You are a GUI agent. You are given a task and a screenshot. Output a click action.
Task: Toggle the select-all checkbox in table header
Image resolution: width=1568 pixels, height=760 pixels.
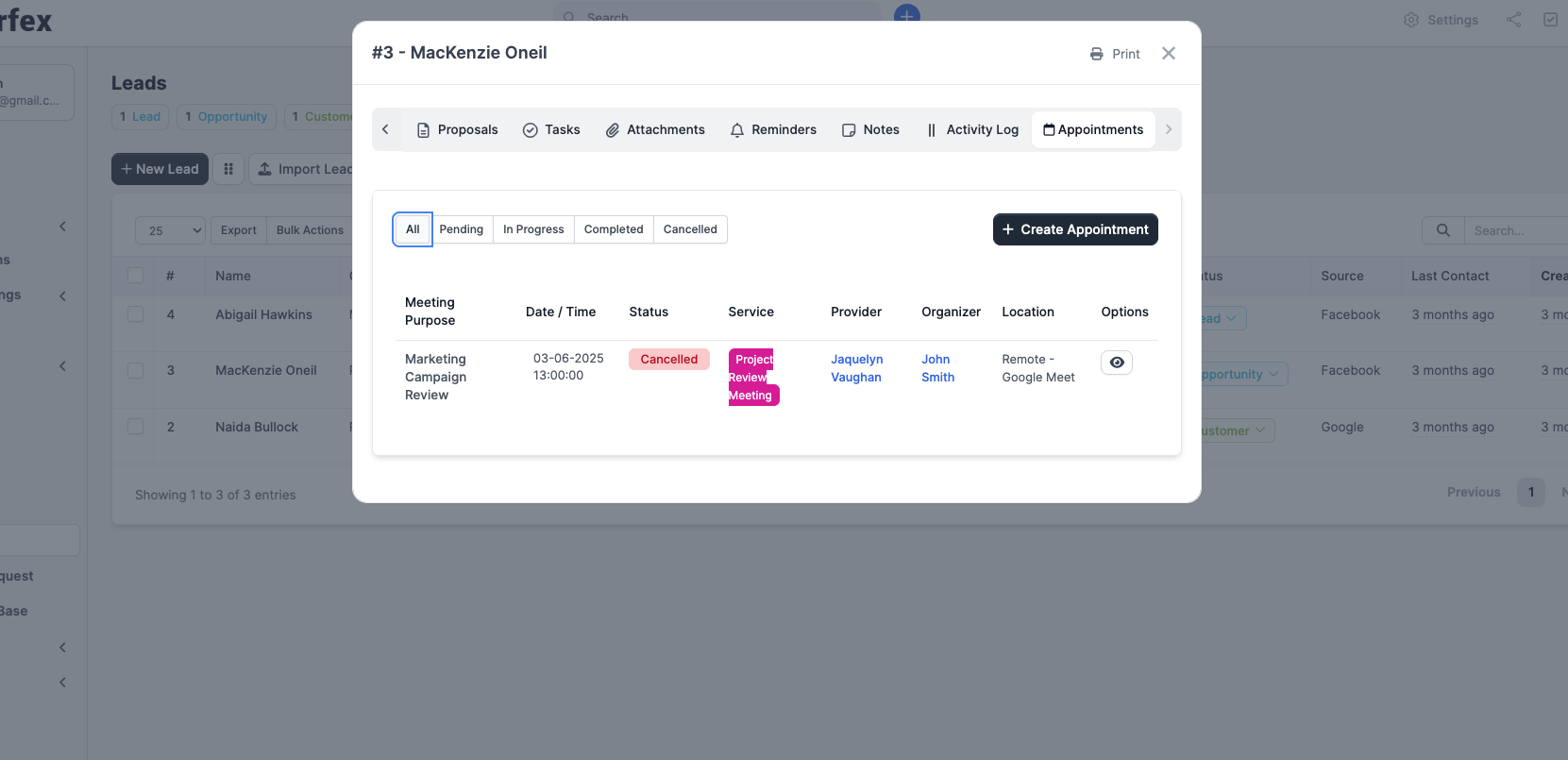tap(136, 276)
